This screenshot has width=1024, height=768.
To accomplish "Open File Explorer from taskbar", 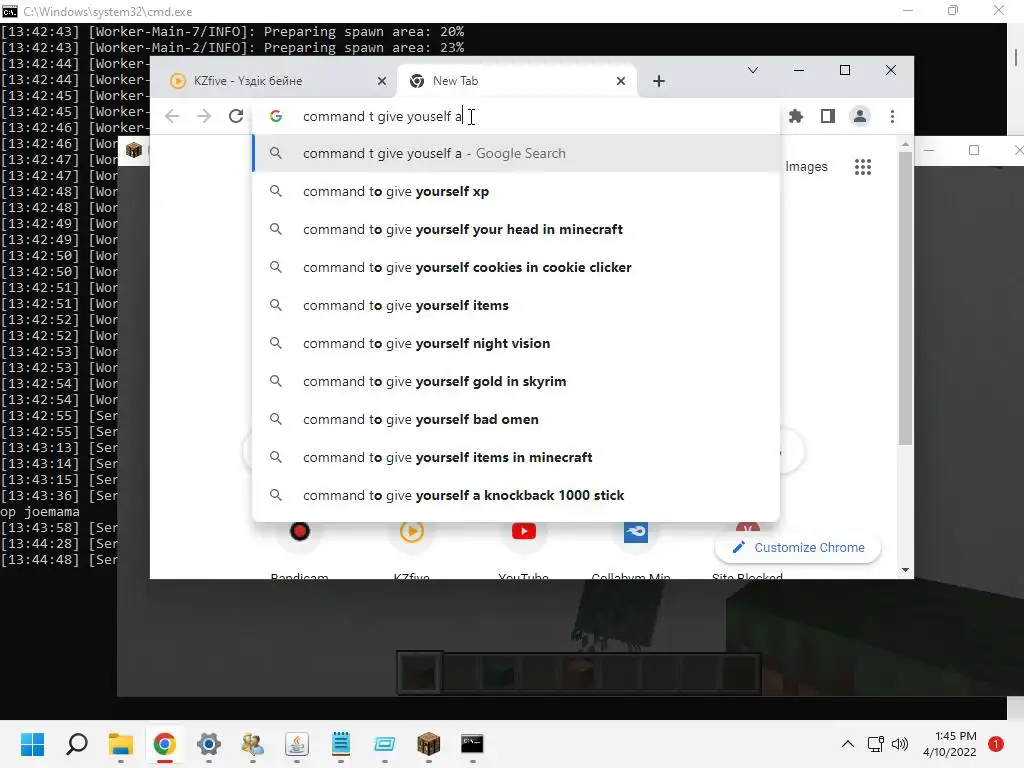I will tap(121, 744).
